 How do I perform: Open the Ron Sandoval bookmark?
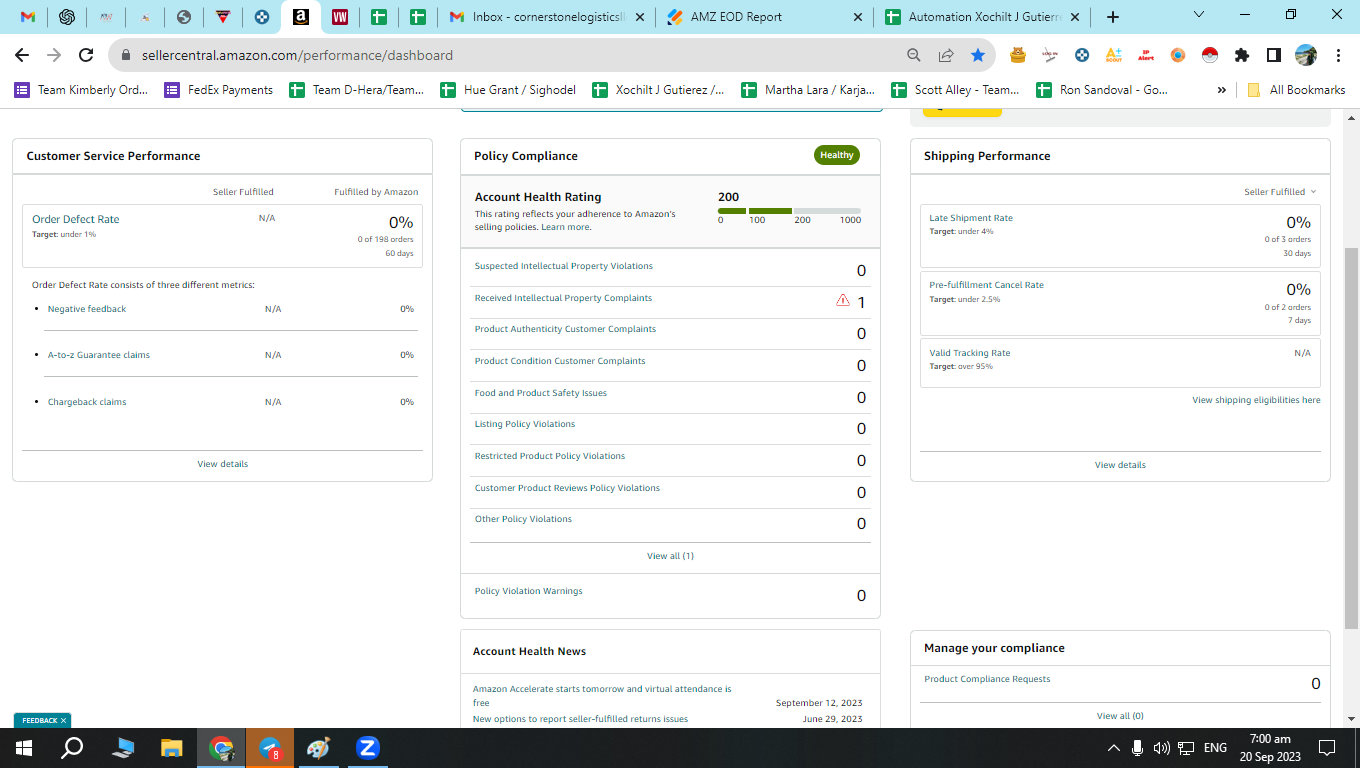pos(1103,90)
